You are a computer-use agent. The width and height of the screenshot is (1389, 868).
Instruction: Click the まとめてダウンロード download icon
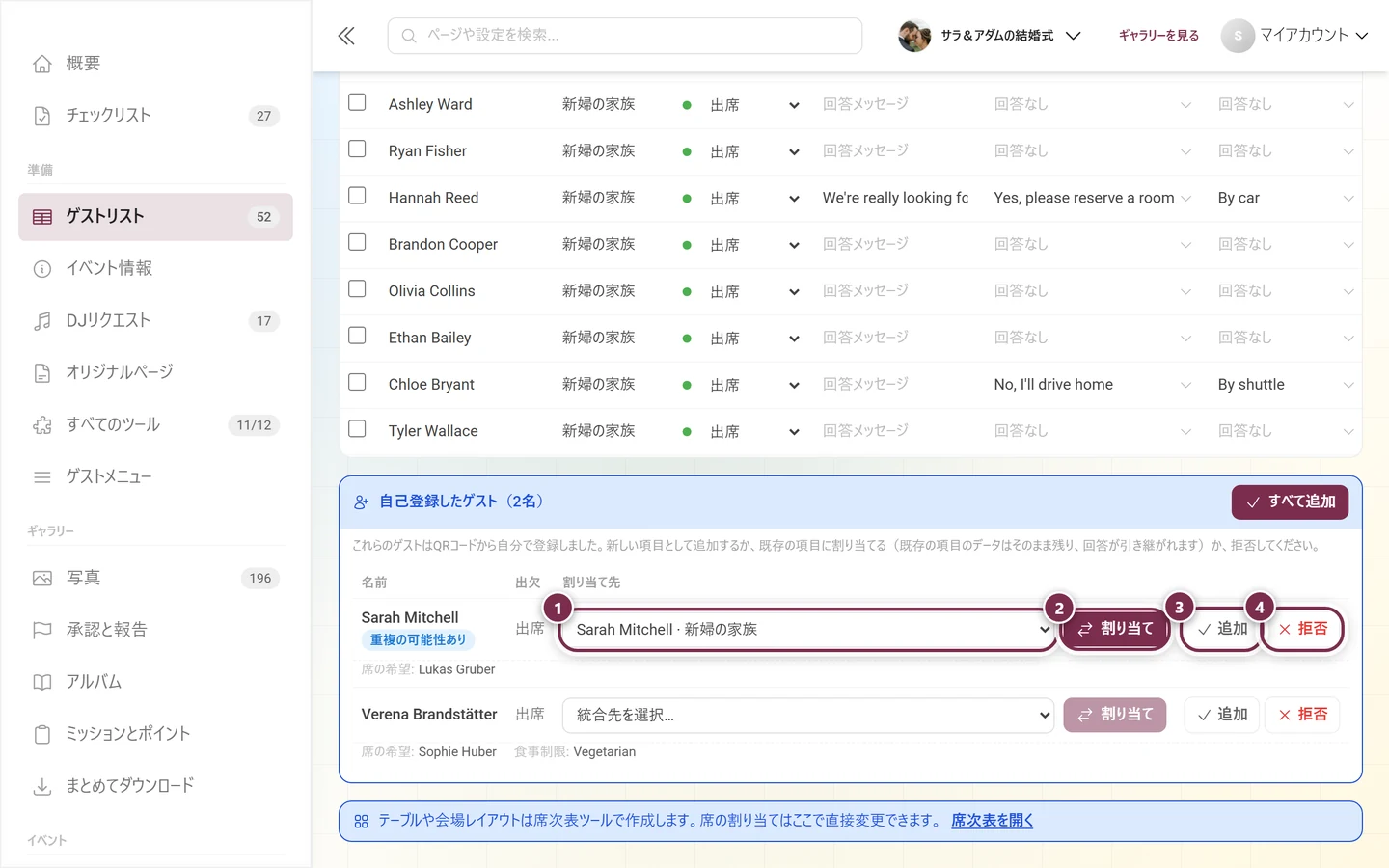[x=42, y=787]
